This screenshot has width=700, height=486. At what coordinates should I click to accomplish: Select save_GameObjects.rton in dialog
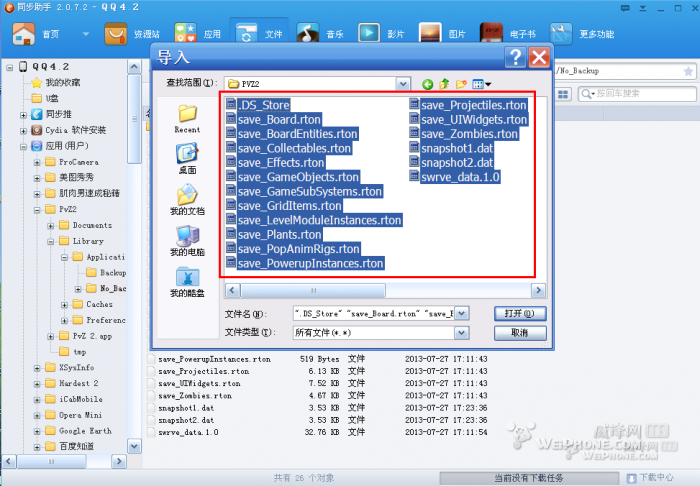[x=293, y=177]
